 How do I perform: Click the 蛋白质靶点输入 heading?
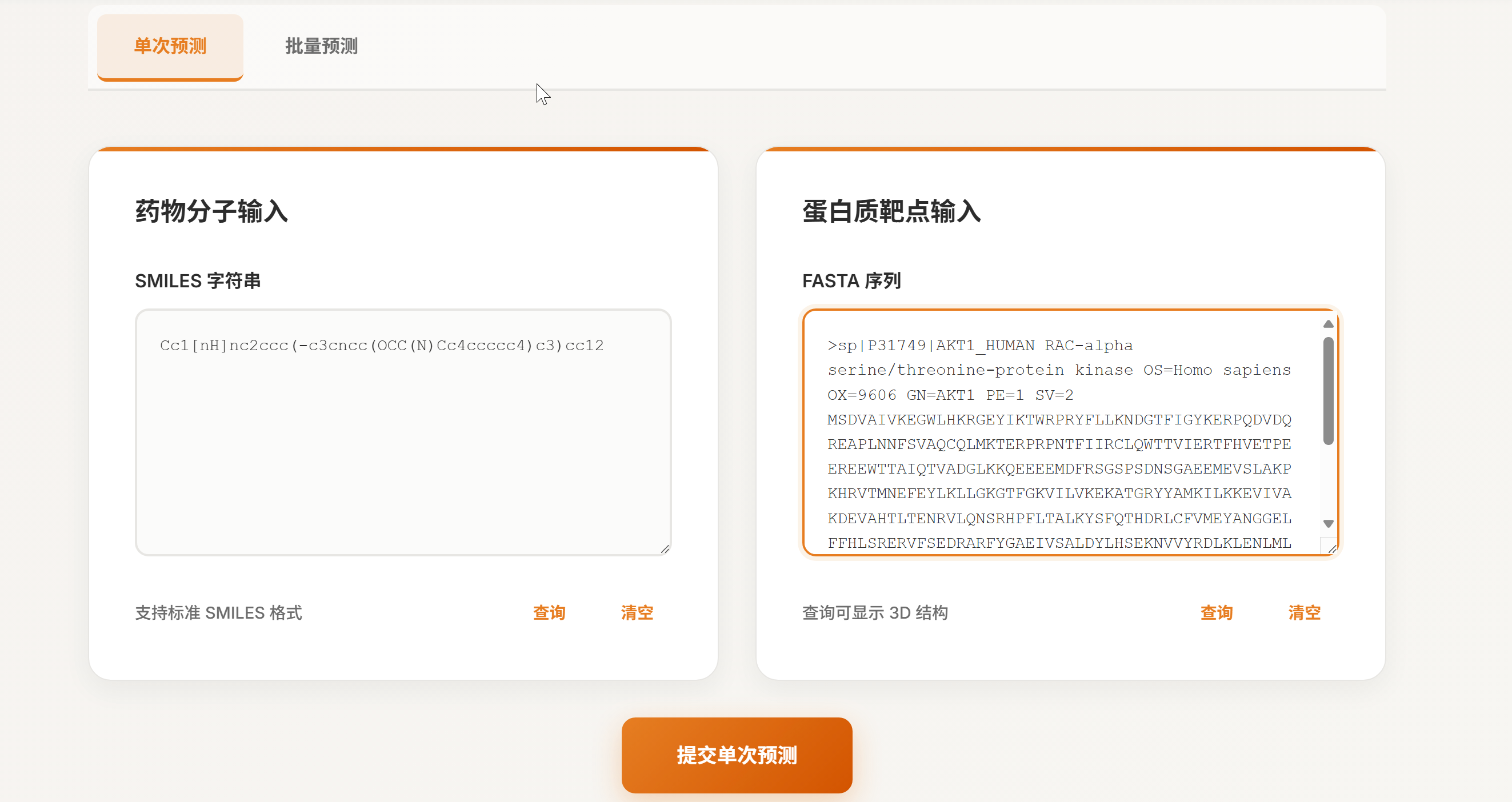click(891, 211)
